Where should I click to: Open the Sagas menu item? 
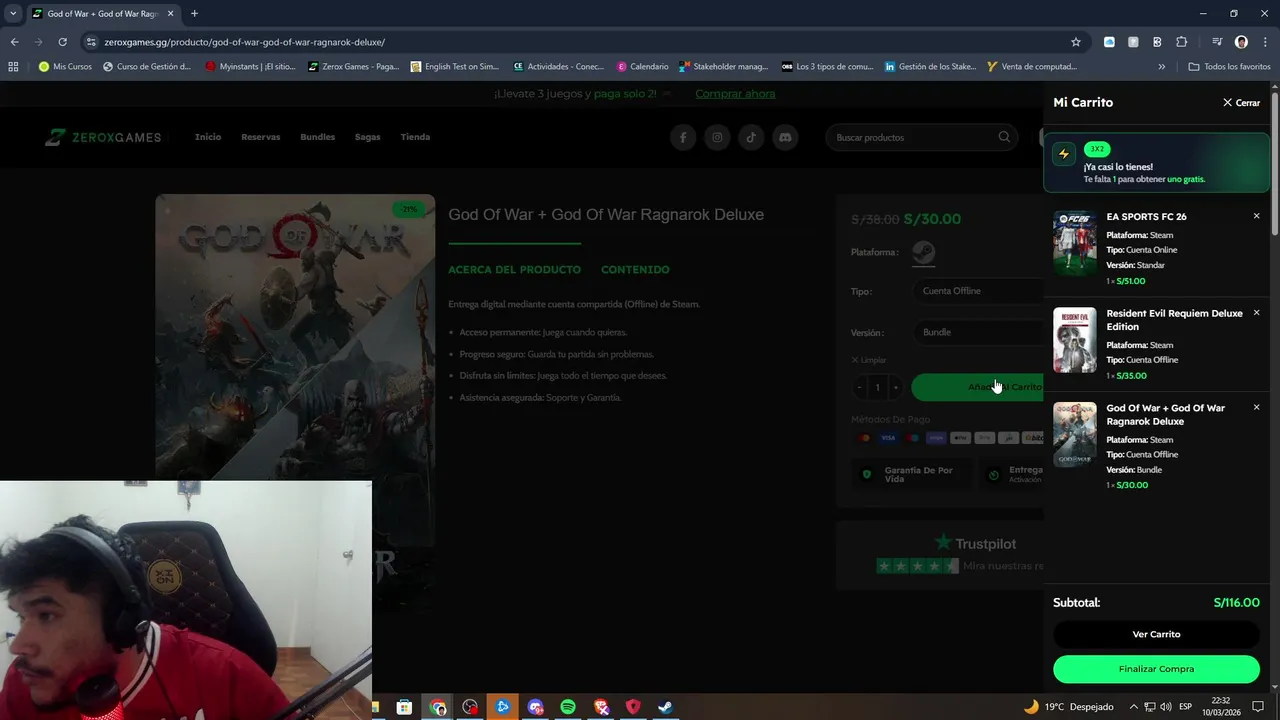point(367,137)
